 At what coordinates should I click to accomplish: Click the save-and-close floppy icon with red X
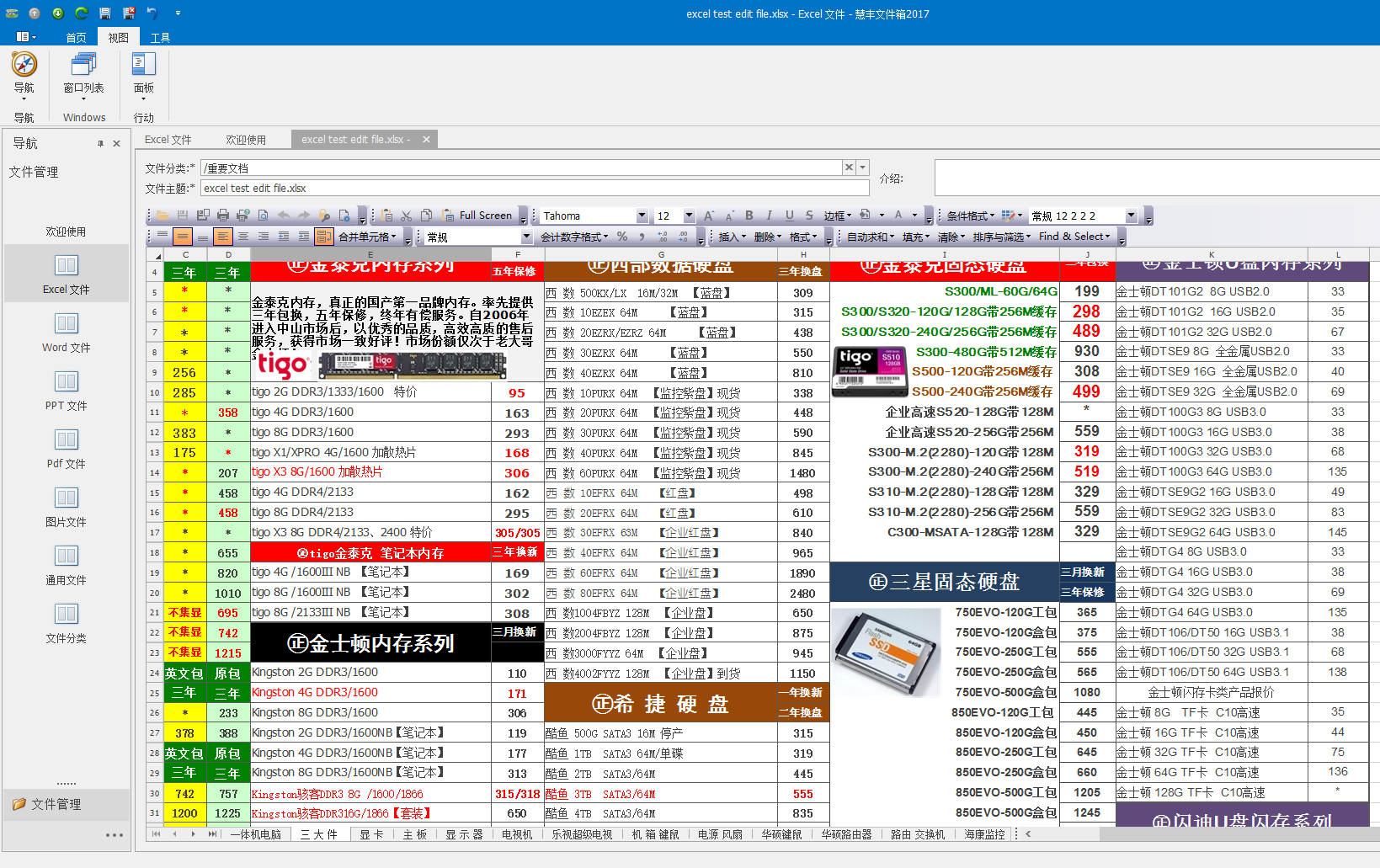129,13
